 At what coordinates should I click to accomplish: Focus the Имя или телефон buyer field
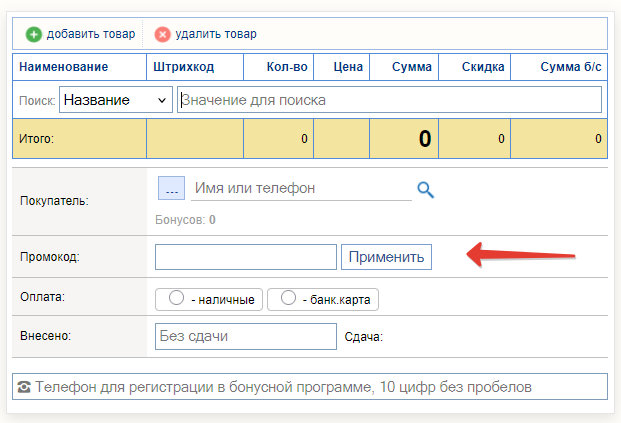(301, 188)
